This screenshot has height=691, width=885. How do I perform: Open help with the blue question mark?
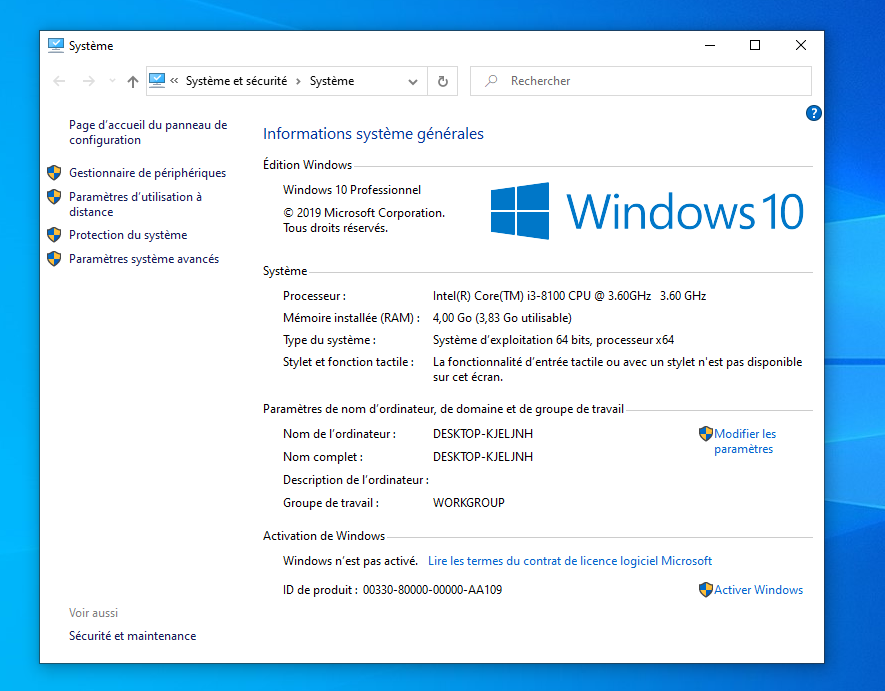pos(813,113)
